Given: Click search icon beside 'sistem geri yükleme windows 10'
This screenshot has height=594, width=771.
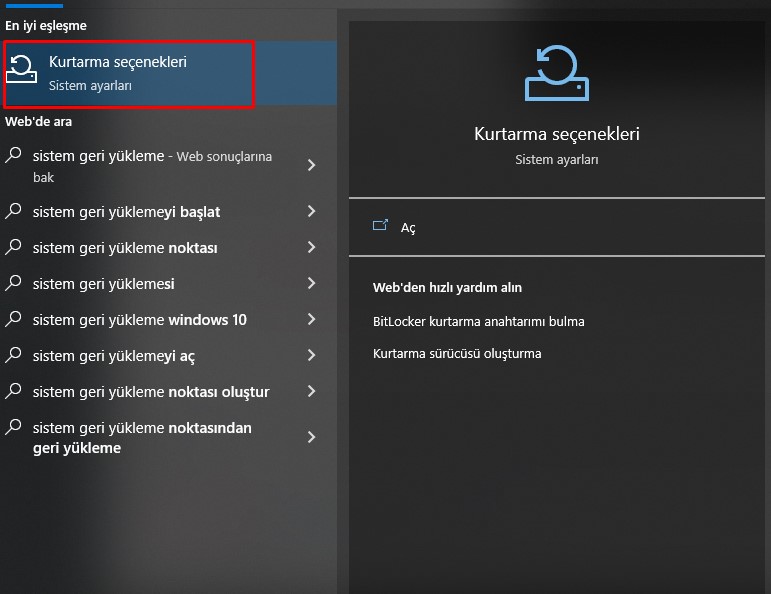Looking at the screenshot, I should [x=13, y=319].
